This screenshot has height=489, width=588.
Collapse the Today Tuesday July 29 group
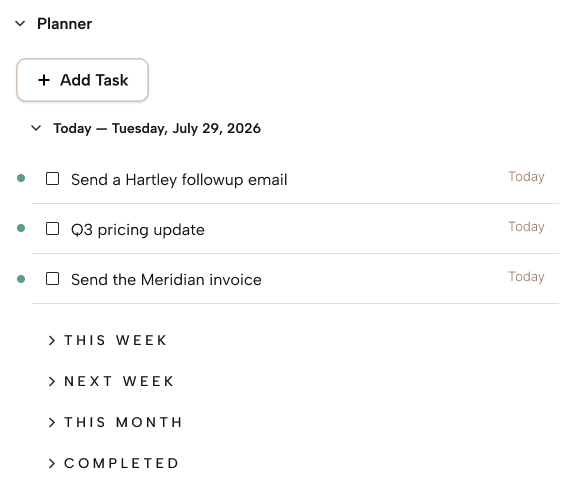[x=36, y=128]
